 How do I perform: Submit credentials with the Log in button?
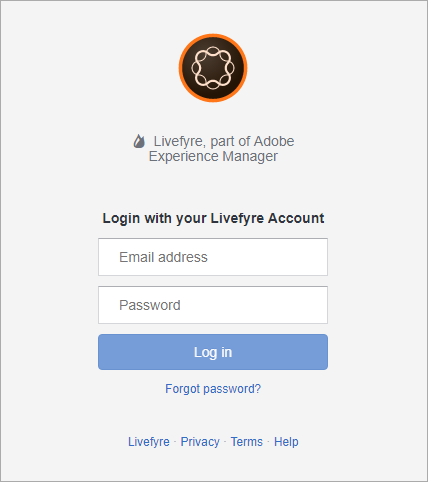(213, 352)
